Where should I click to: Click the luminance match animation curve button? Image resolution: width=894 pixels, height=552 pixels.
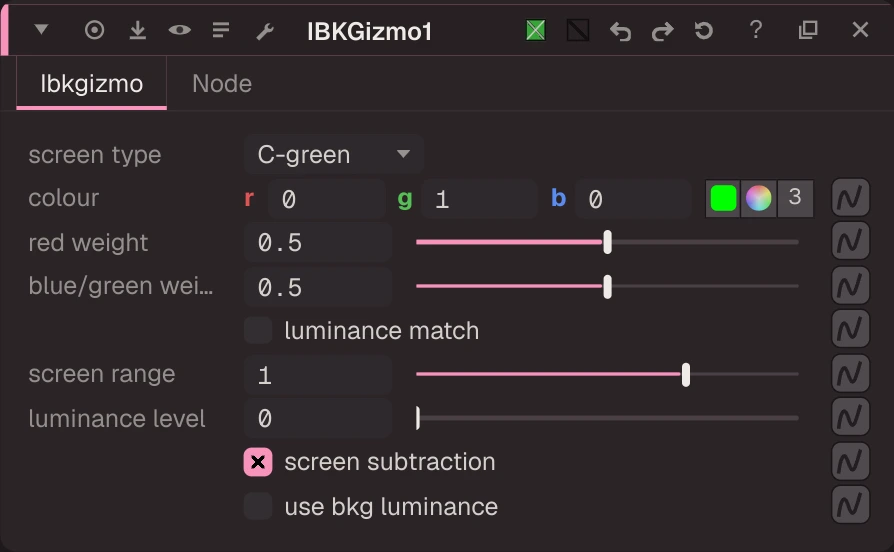click(850, 329)
